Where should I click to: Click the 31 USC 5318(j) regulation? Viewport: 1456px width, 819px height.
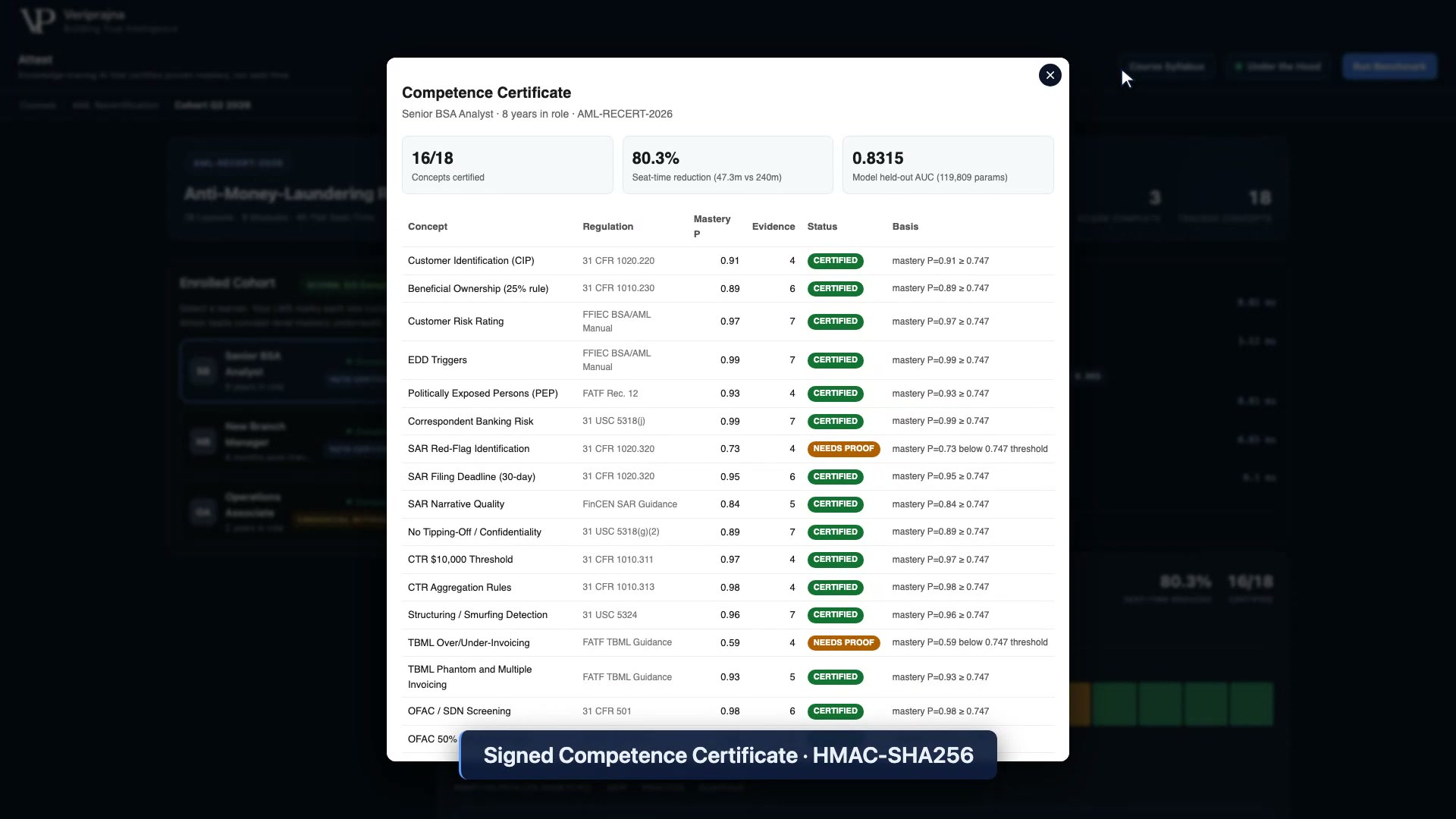(x=613, y=422)
